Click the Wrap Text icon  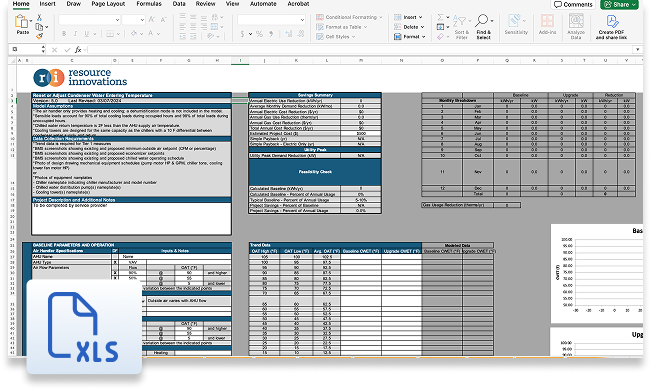(215, 17)
